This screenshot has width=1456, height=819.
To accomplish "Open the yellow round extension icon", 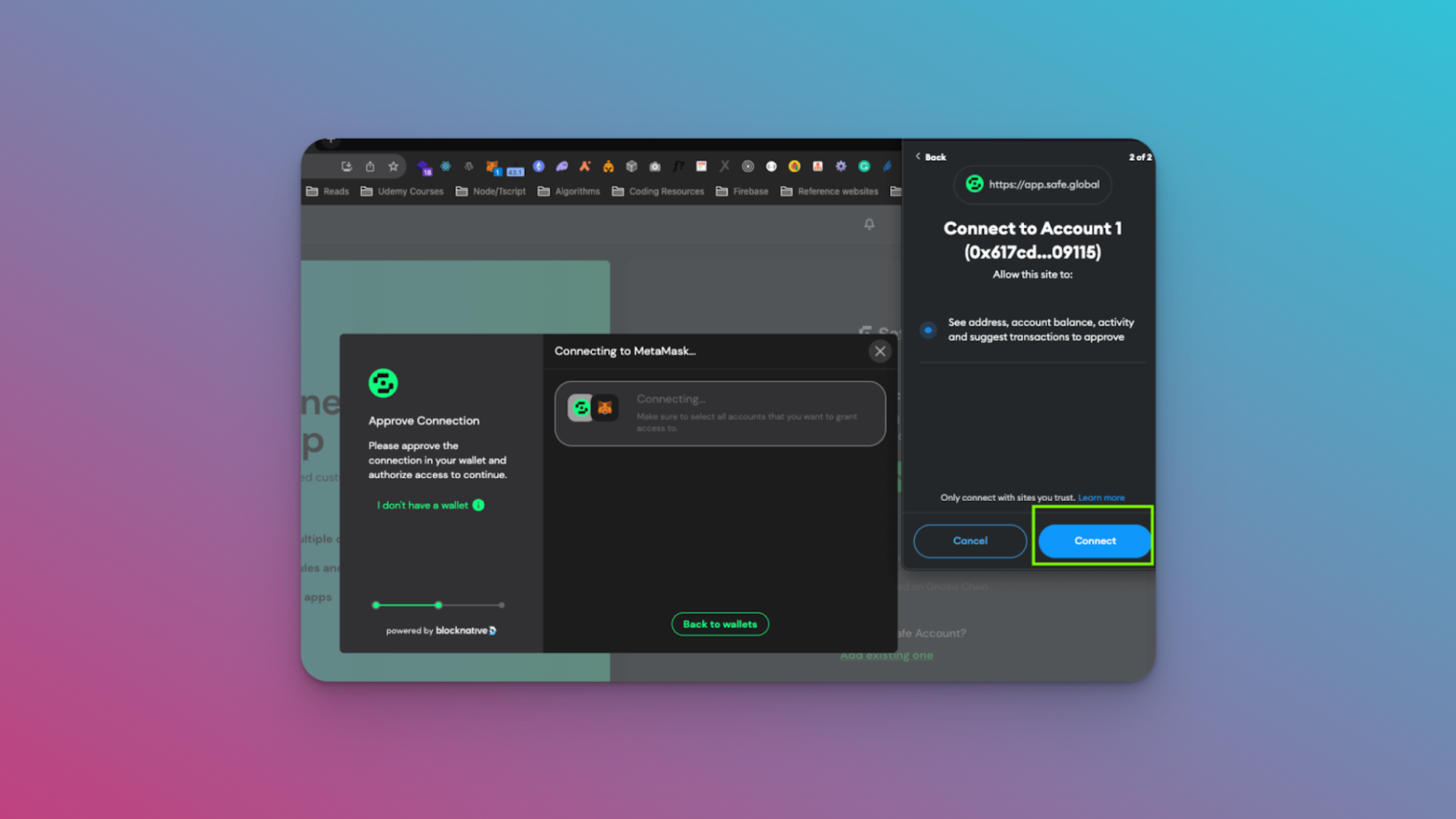I will click(x=794, y=167).
